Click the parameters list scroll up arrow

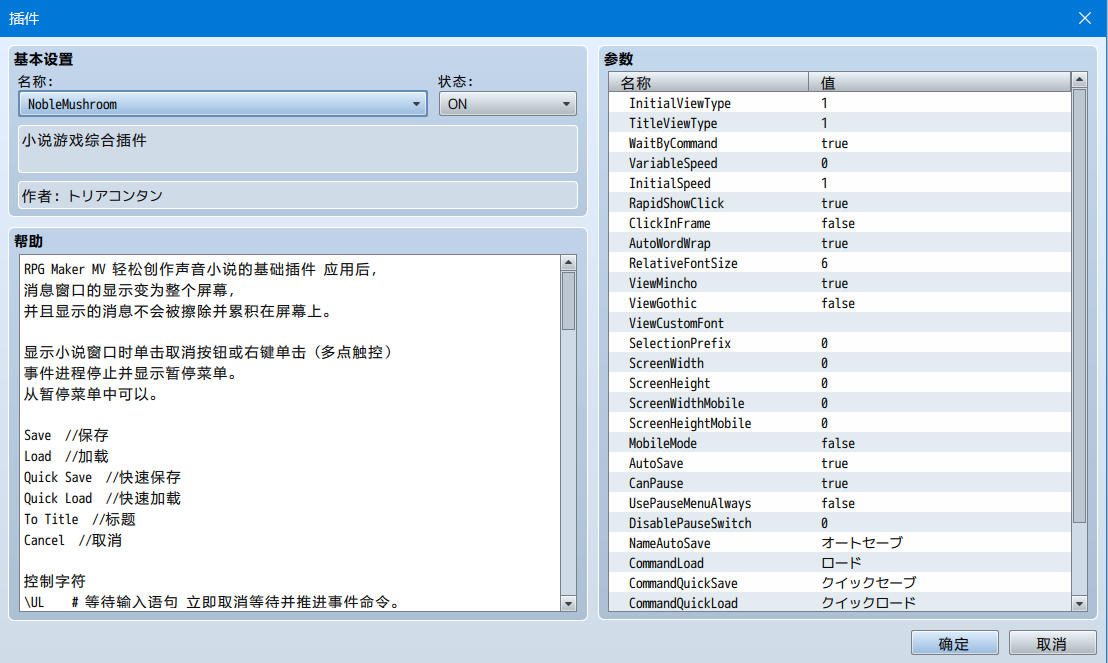[1079, 80]
